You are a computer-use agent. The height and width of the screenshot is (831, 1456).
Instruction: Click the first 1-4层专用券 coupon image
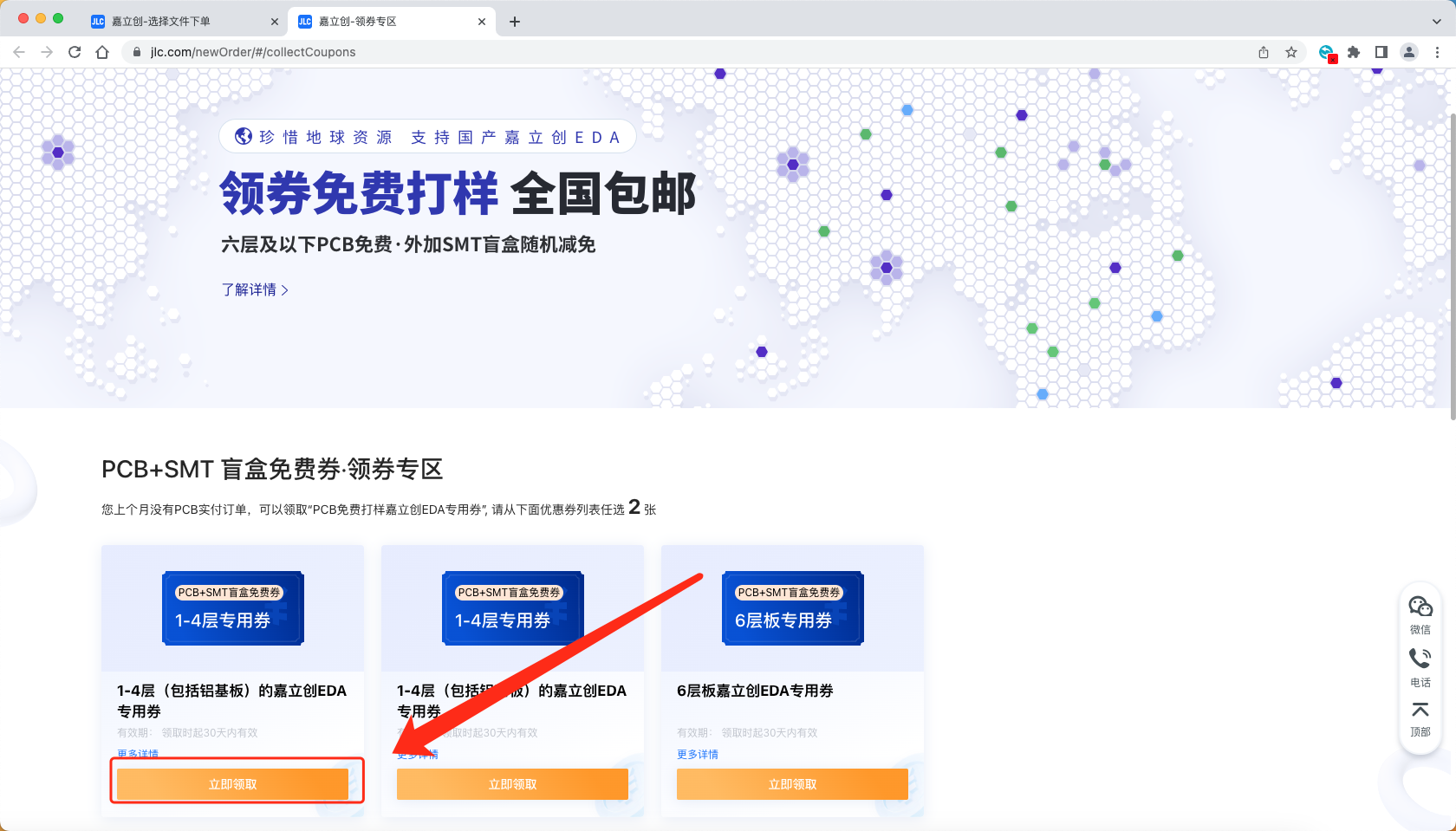[x=232, y=607]
